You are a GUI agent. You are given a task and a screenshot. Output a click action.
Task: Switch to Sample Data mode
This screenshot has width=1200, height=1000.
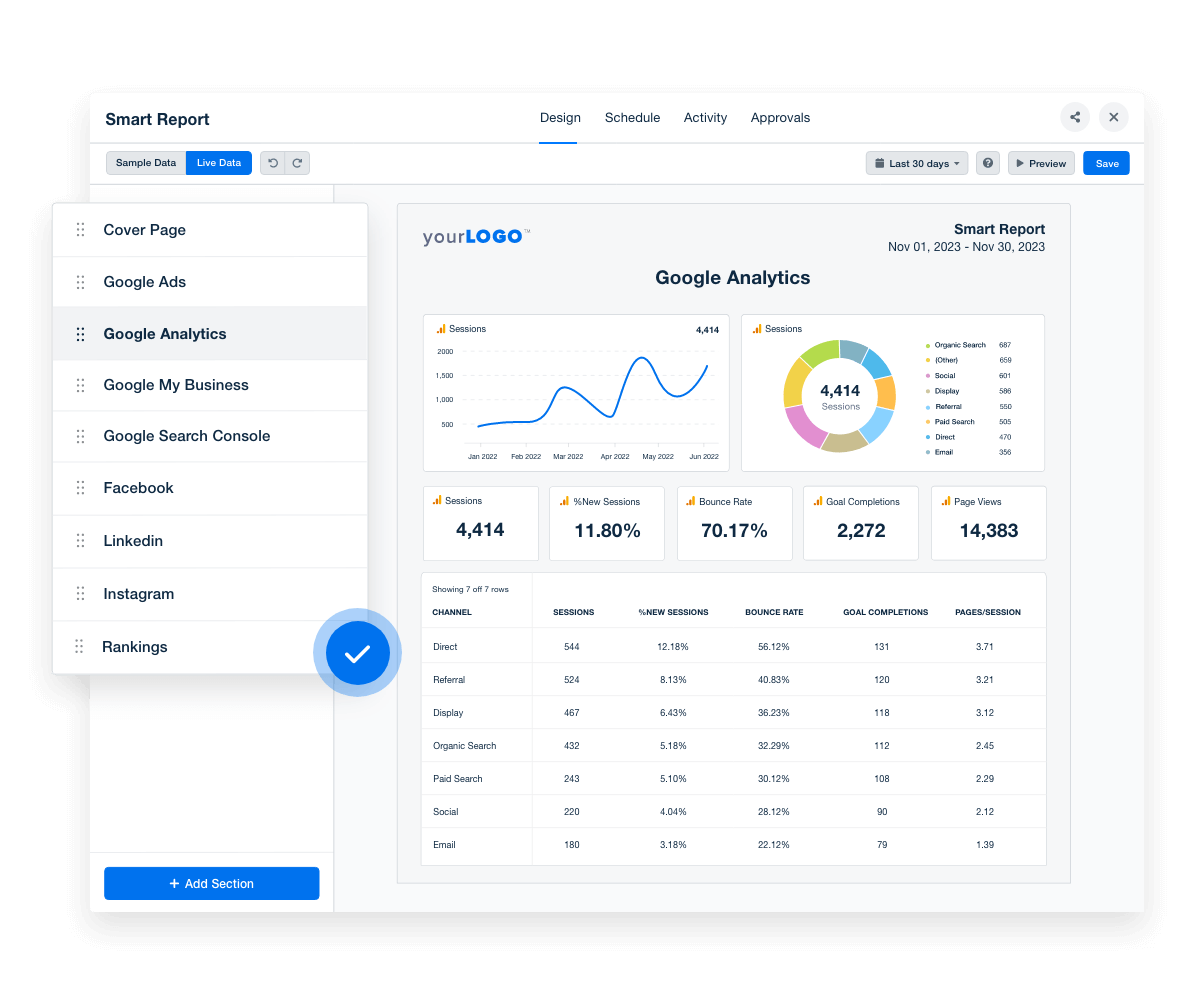coord(146,163)
